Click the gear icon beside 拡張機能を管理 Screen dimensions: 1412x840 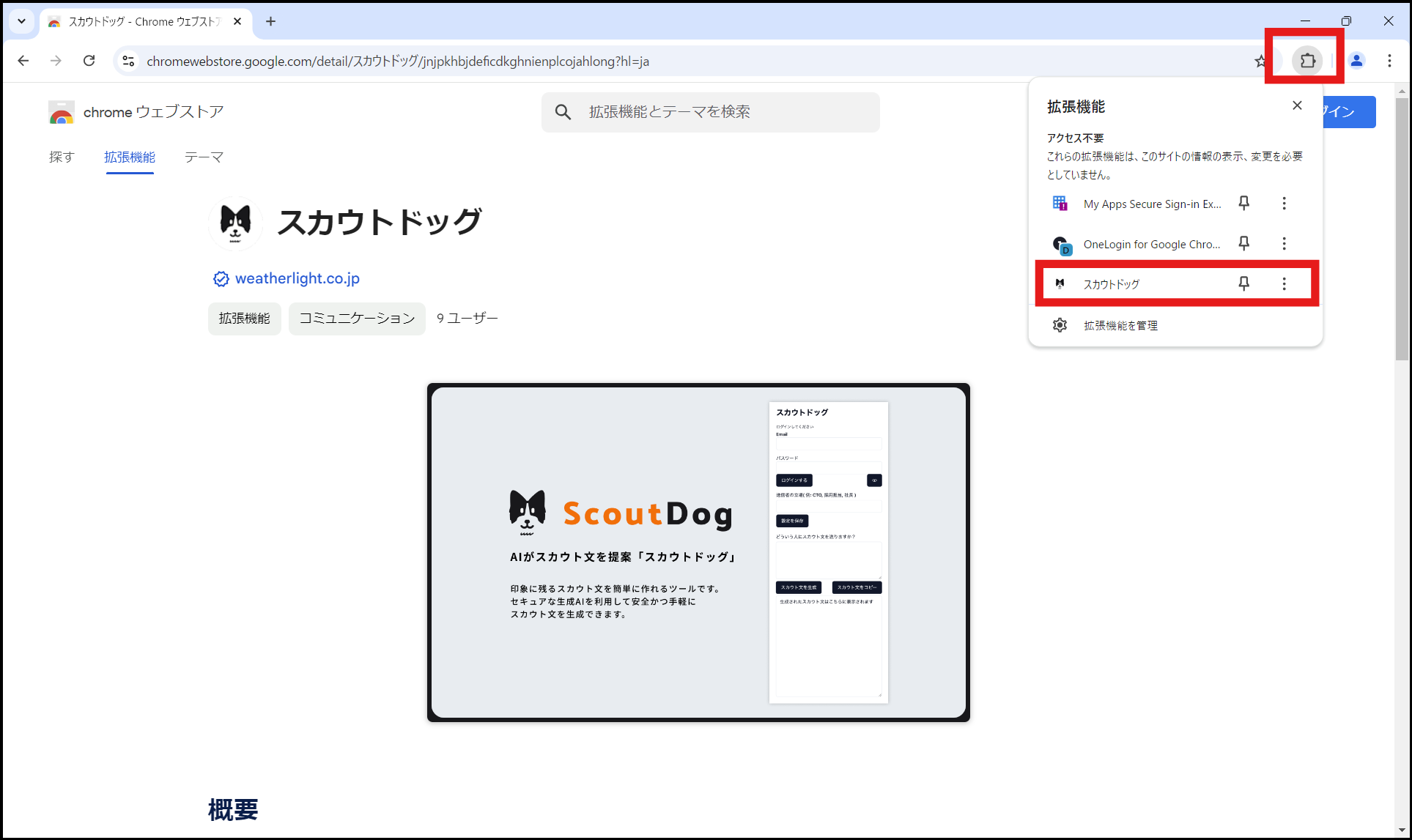(x=1060, y=325)
